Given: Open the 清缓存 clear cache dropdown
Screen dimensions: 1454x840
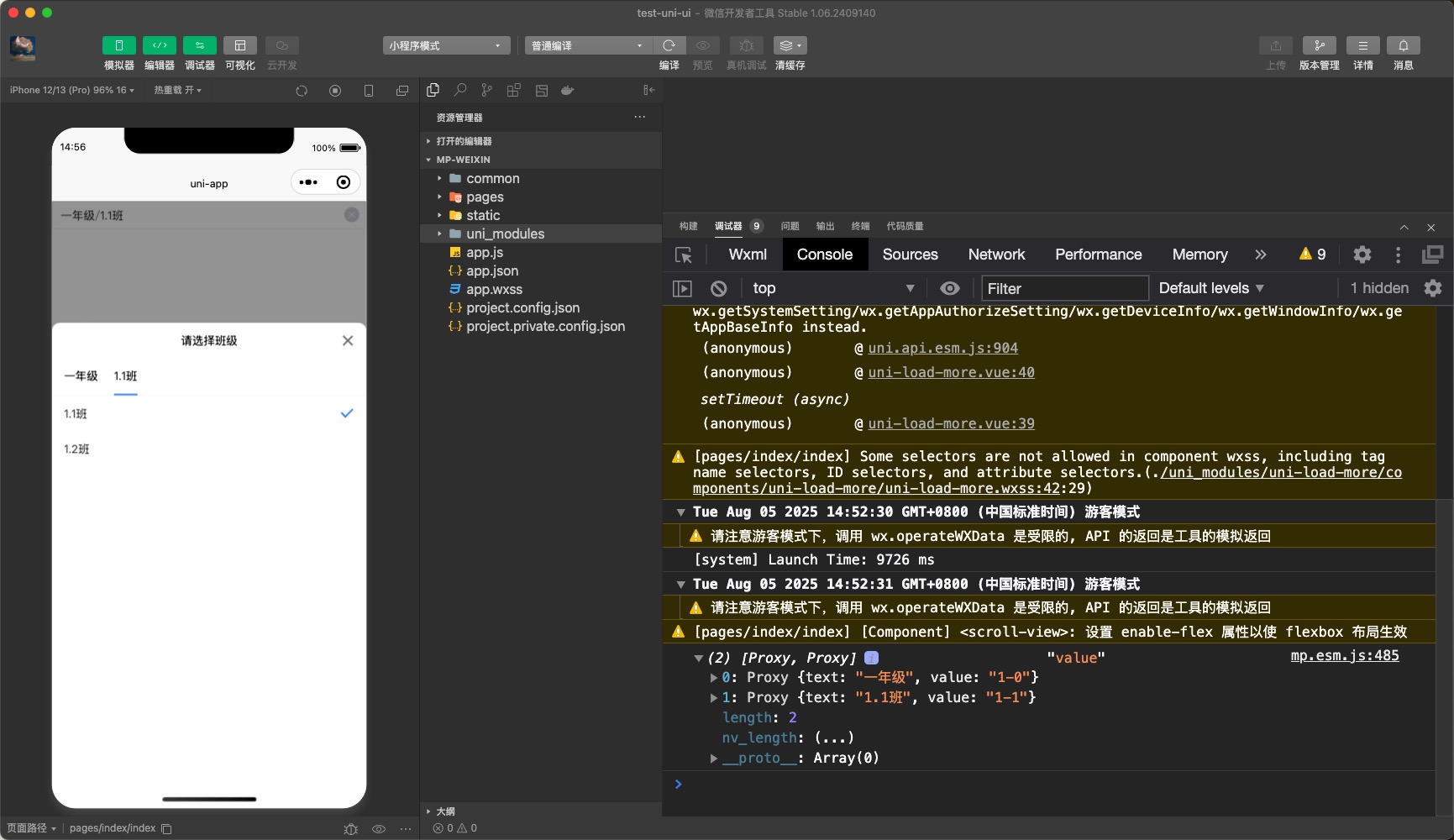Looking at the screenshot, I should click(x=790, y=45).
